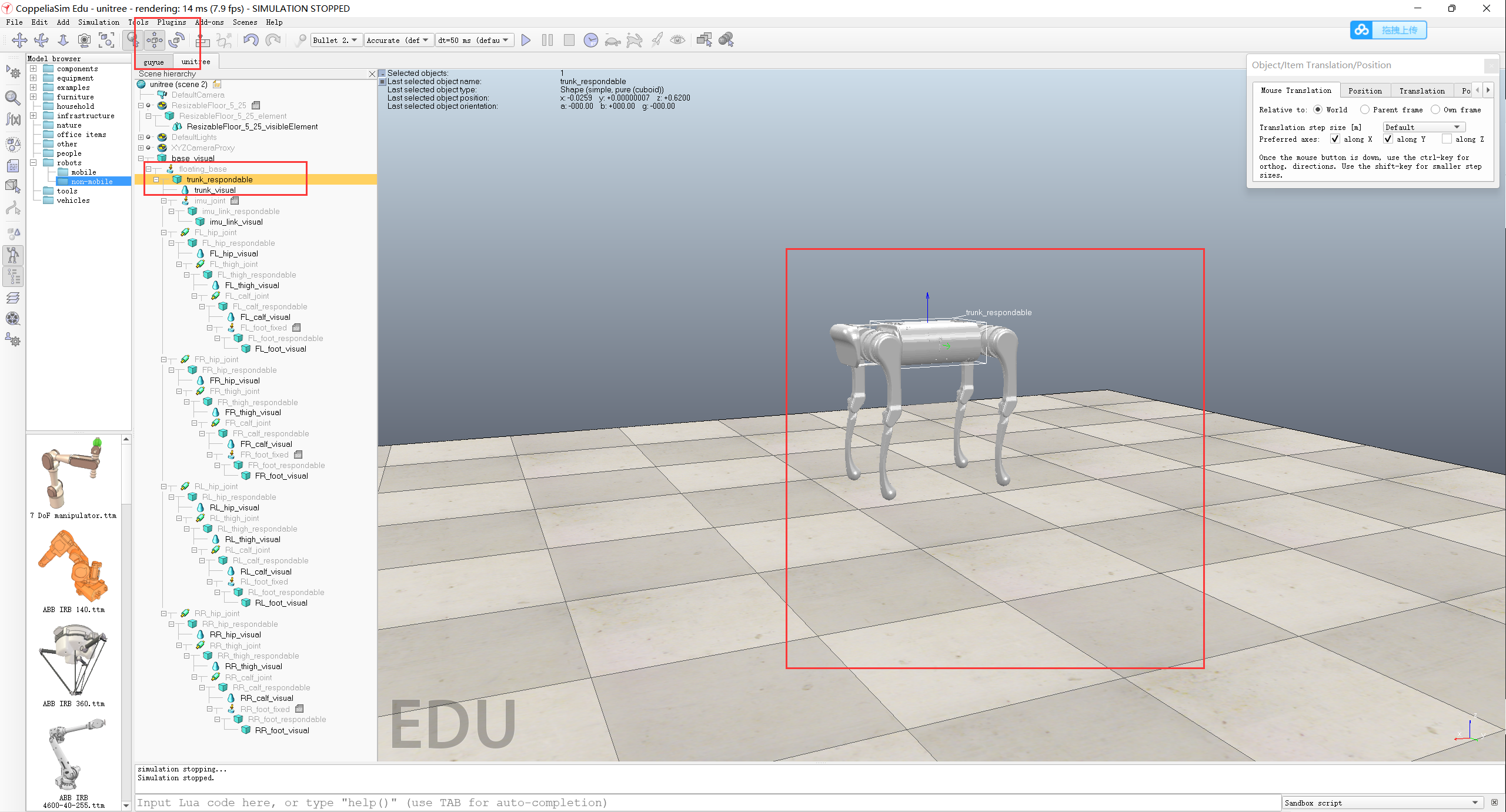Switch to the Position tab
Screen dimensions: 1506x812
(x=1365, y=91)
